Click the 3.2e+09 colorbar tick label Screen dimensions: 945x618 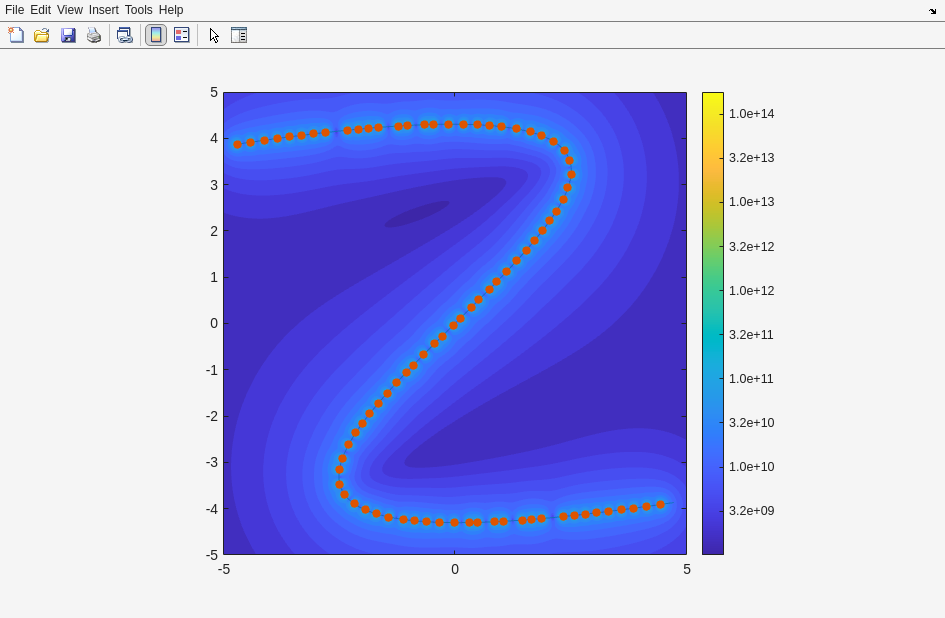pyautogui.click(x=751, y=511)
